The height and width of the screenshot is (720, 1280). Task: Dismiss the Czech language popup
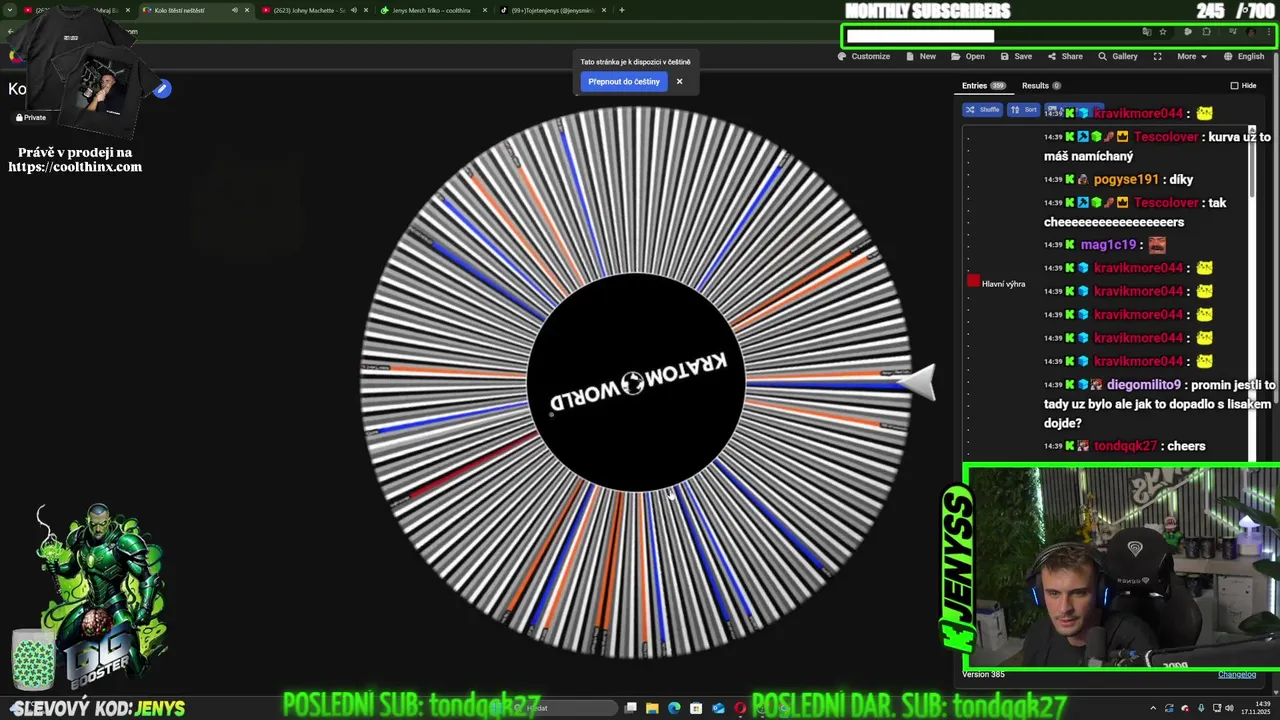679,82
